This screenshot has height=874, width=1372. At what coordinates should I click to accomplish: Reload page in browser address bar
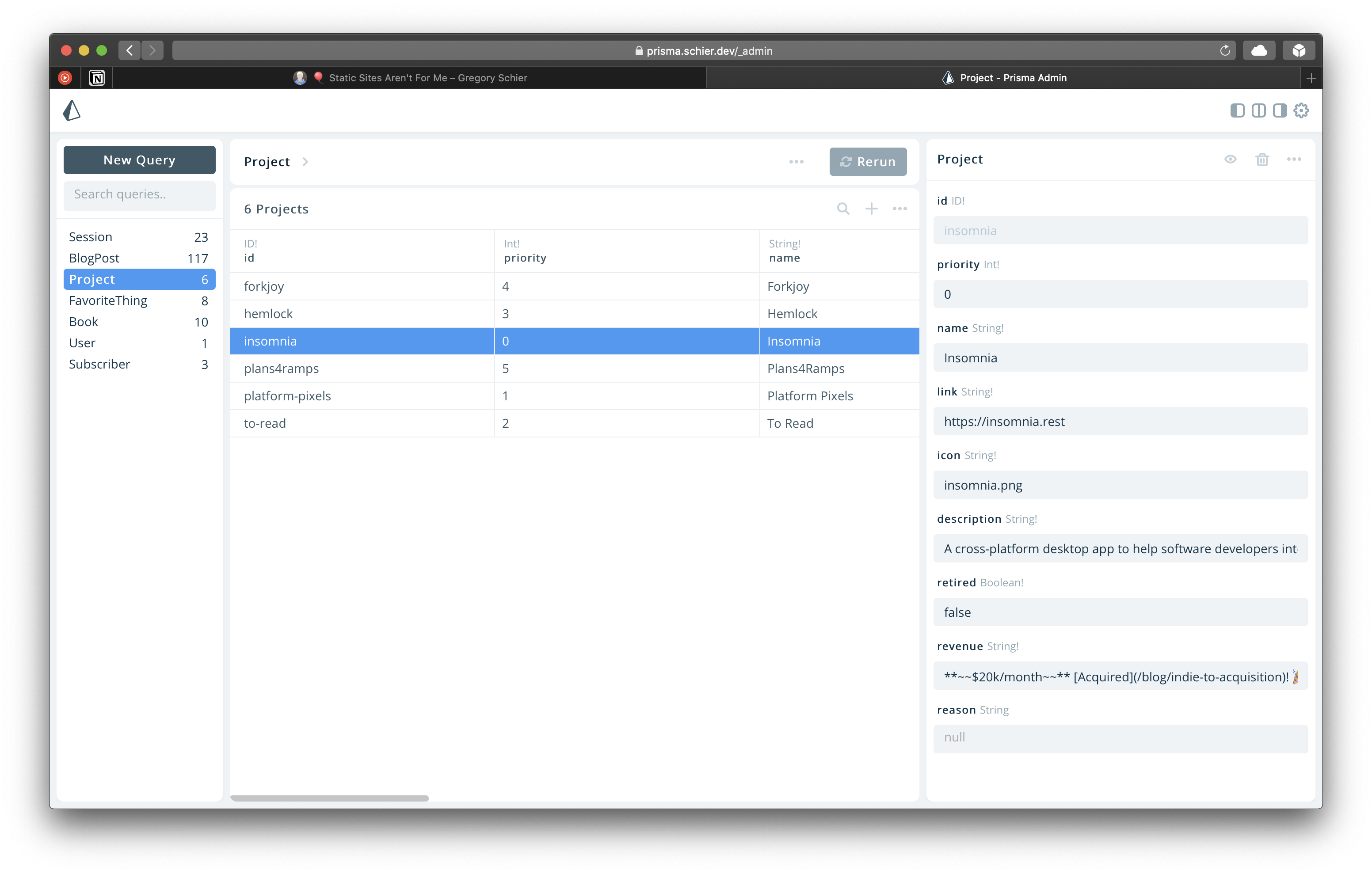pyautogui.click(x=1224, y=51)
